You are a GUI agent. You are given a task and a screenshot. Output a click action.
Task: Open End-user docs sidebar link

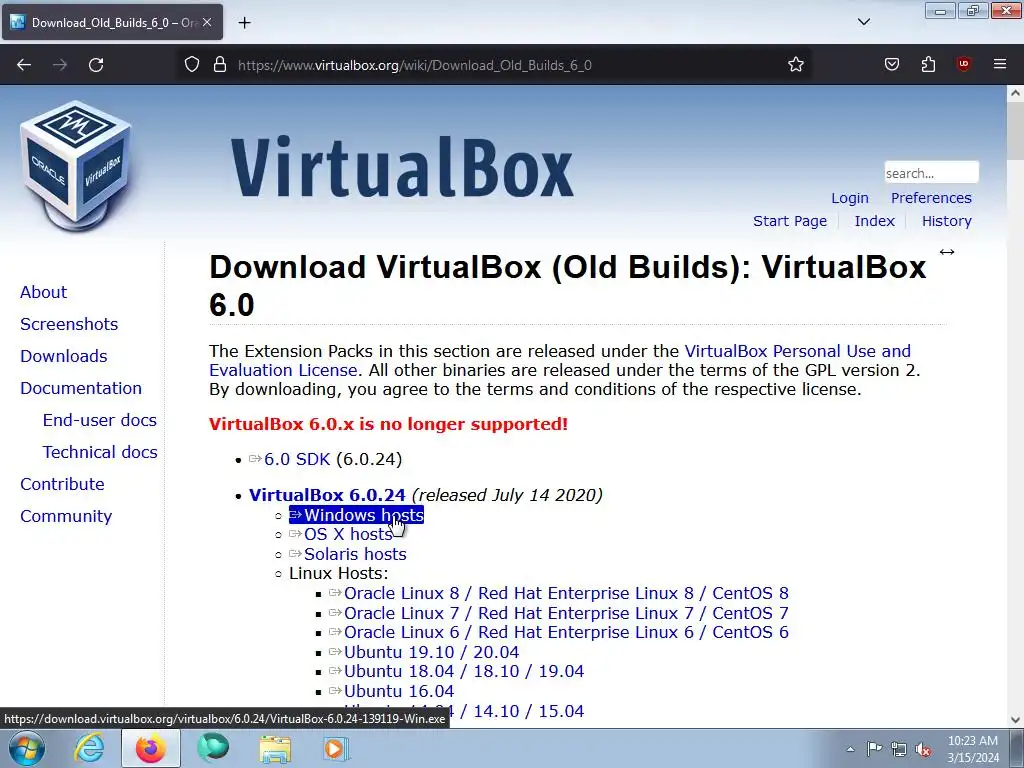tap(100, 420)
